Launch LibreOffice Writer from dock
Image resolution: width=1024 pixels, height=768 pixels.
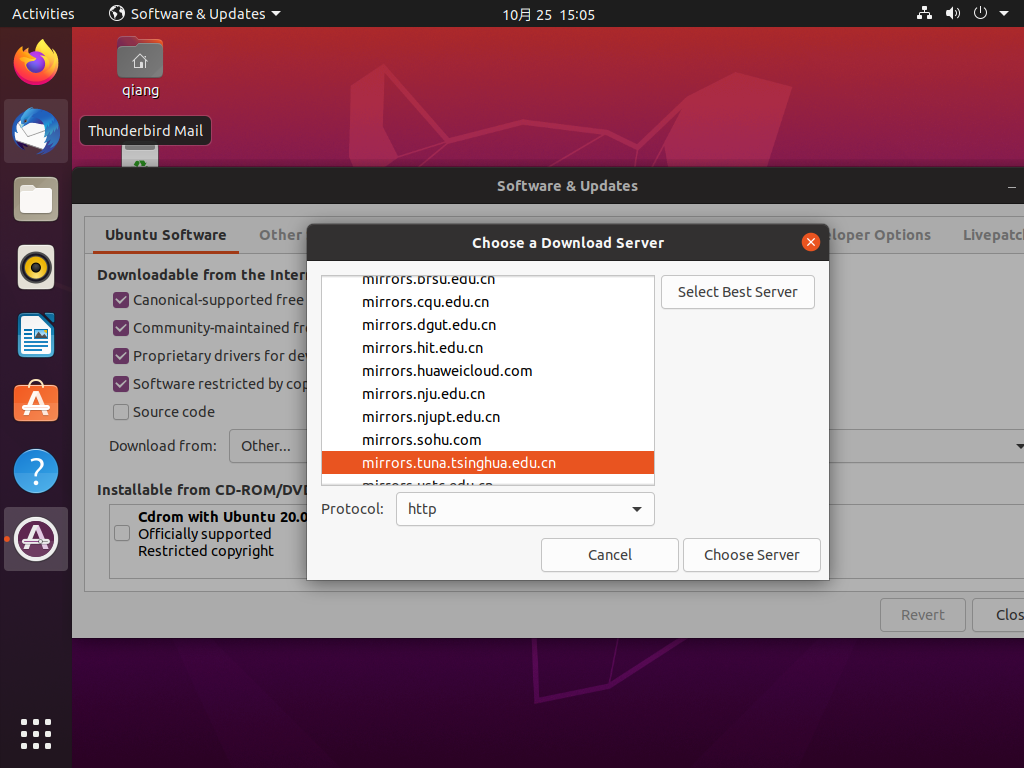click(36, 335)
